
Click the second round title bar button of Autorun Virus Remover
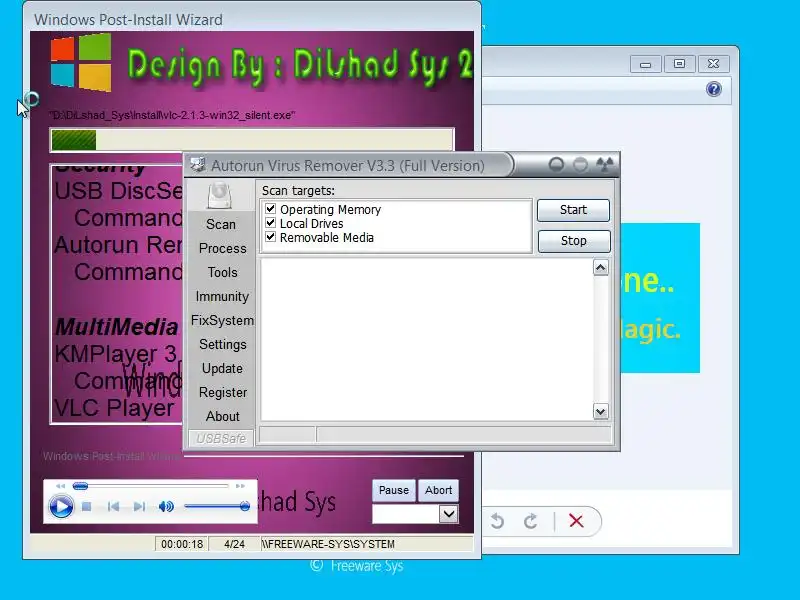coord(580,164)
